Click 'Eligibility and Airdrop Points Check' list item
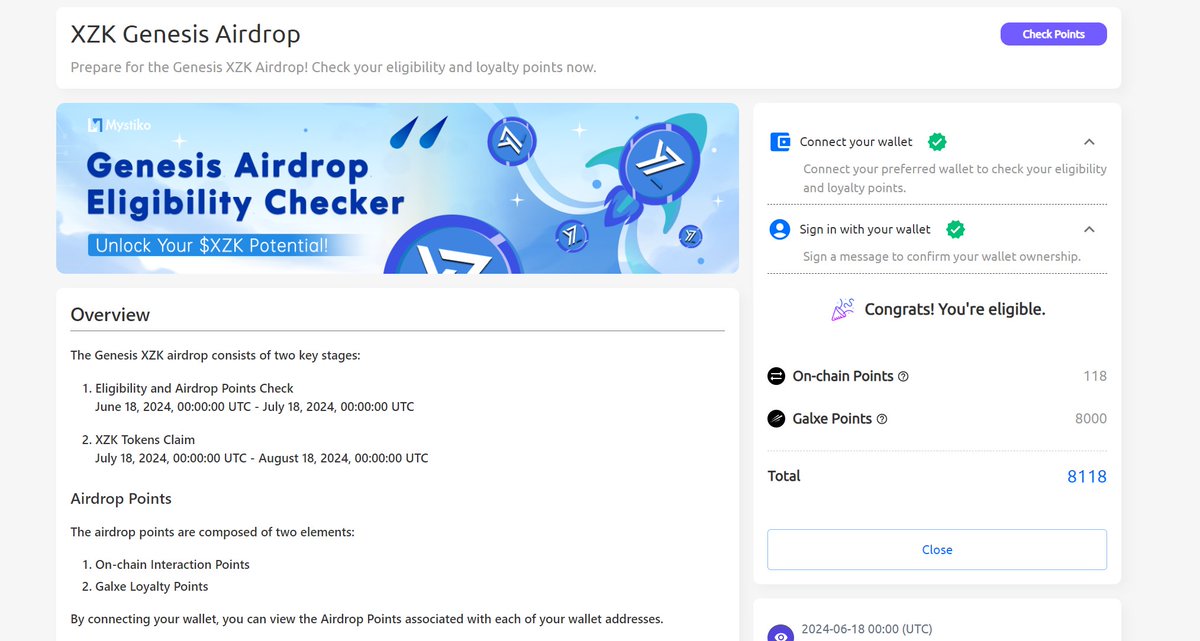Viewport: 1200px width, 641px height. coord(194,388)
